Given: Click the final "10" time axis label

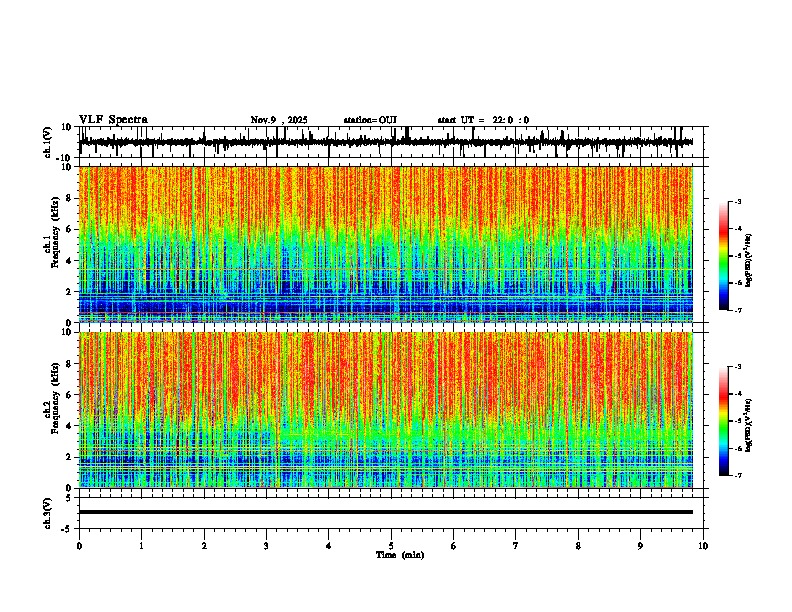Looking at the screenshot, I should click(703, 546).
